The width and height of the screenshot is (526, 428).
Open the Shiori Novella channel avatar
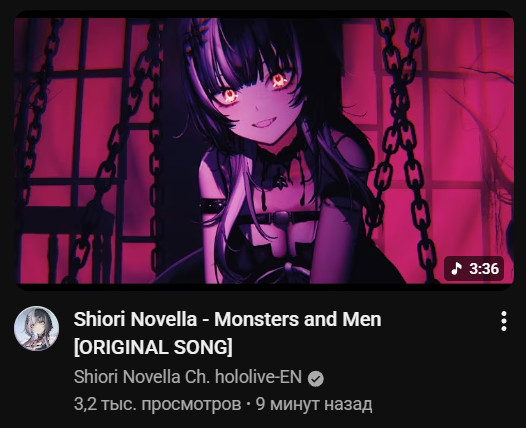click(x=37, y=328)
